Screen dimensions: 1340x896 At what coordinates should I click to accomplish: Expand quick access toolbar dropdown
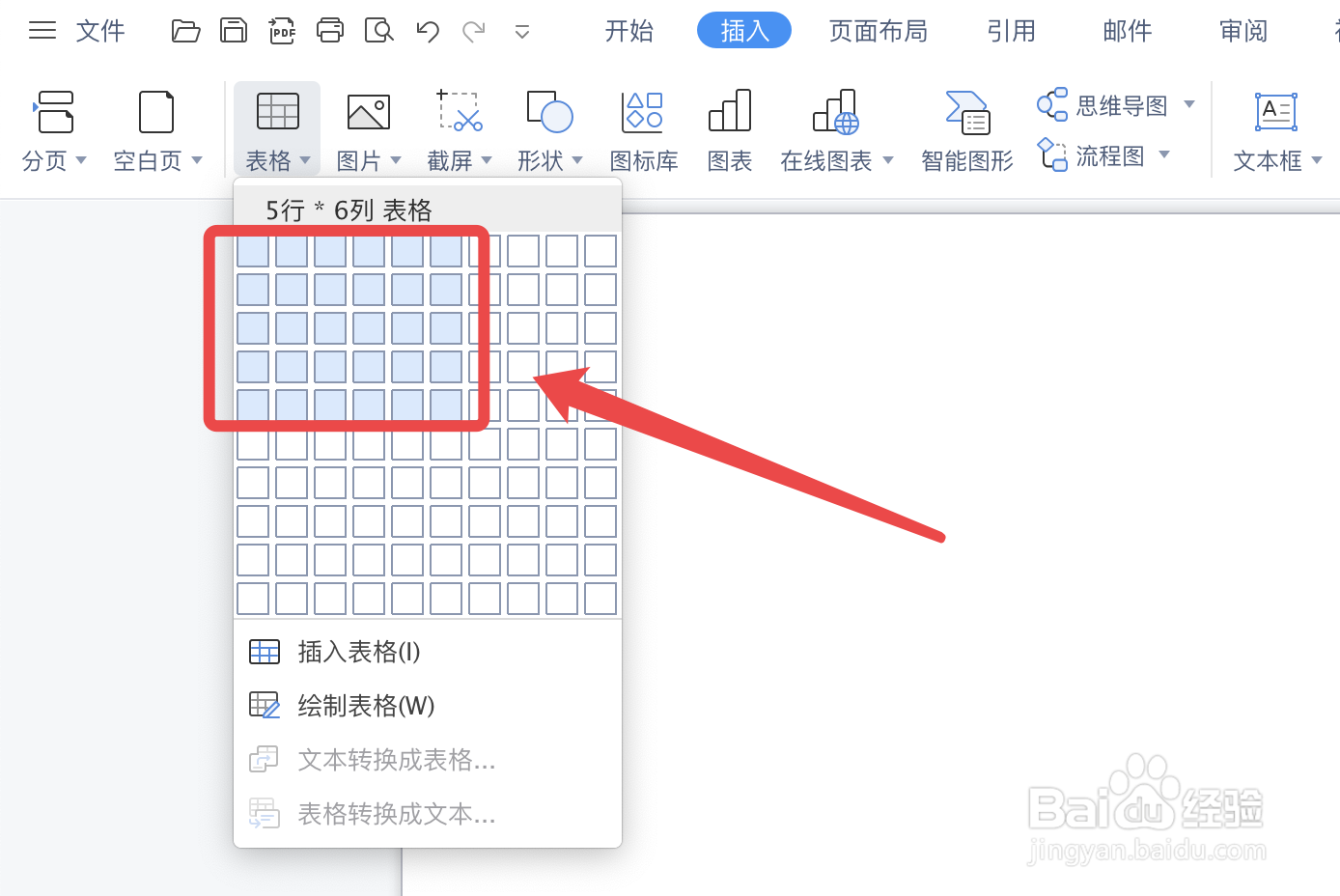pyautogui.click(x=522, y=33)
